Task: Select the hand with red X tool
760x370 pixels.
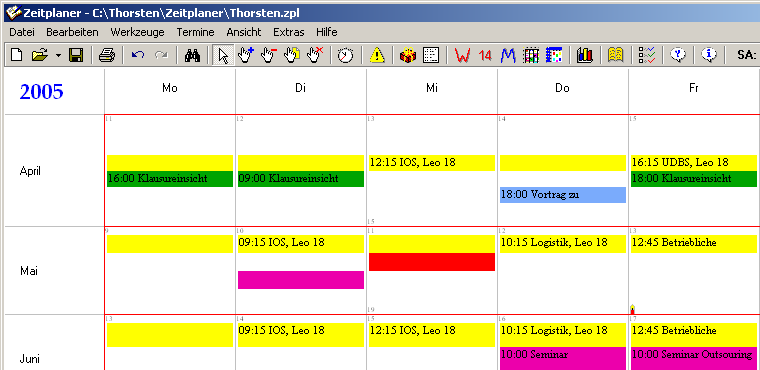Action: (316, 55)
